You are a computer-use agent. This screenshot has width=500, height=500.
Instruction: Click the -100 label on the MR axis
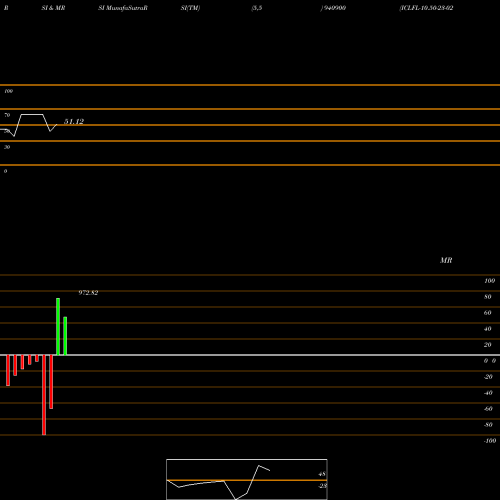point(490,441)
